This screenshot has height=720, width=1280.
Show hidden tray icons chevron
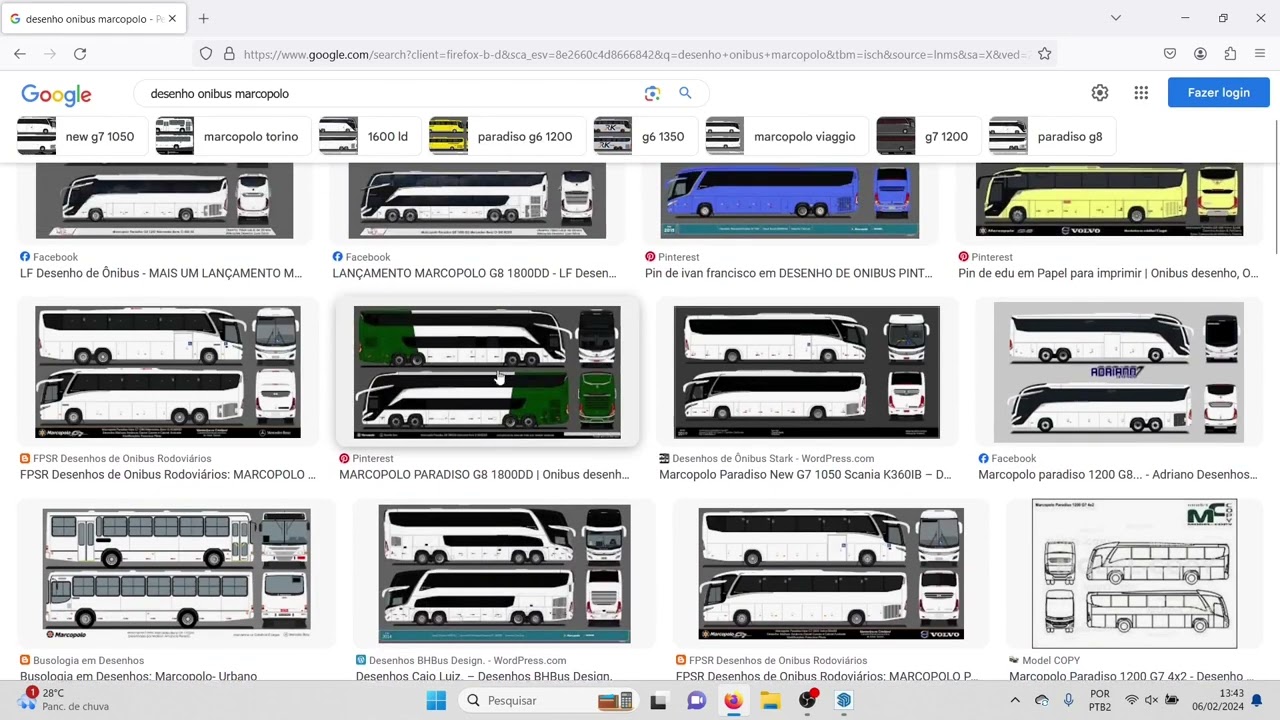[x=1014, y=700]
